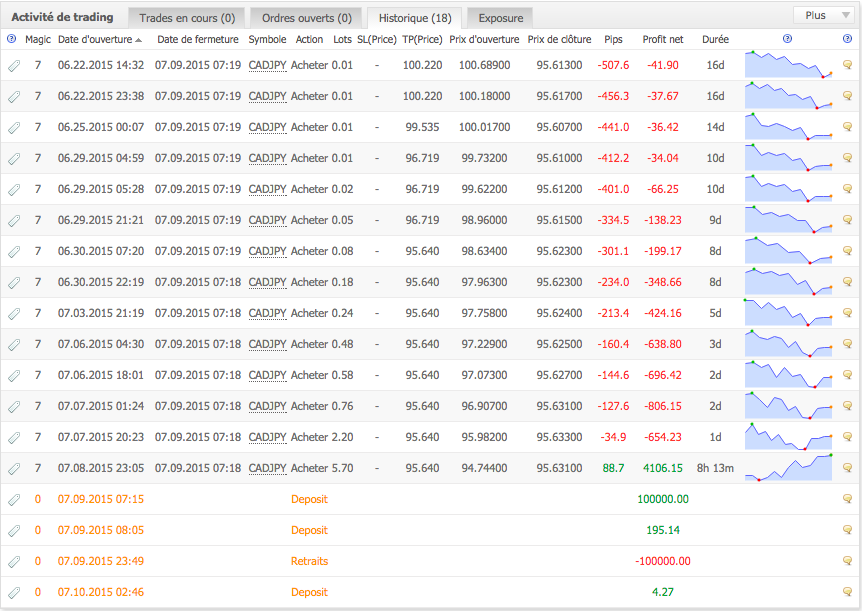Screen dimensions: 862x611
Task: Click help icon above the mini chart column
Action: 788,39
